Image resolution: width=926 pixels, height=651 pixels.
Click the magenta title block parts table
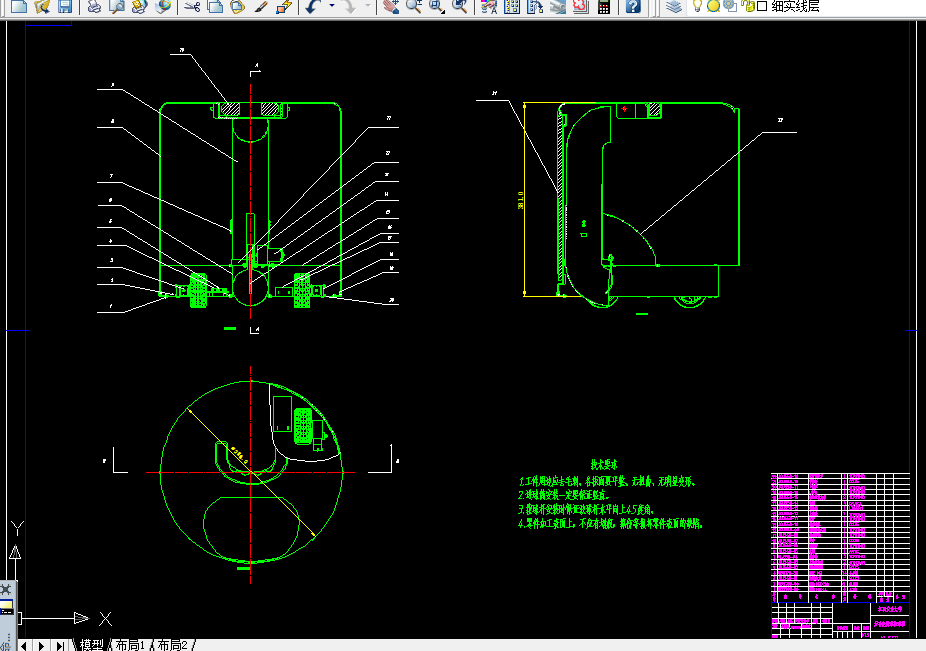[840, 537]
